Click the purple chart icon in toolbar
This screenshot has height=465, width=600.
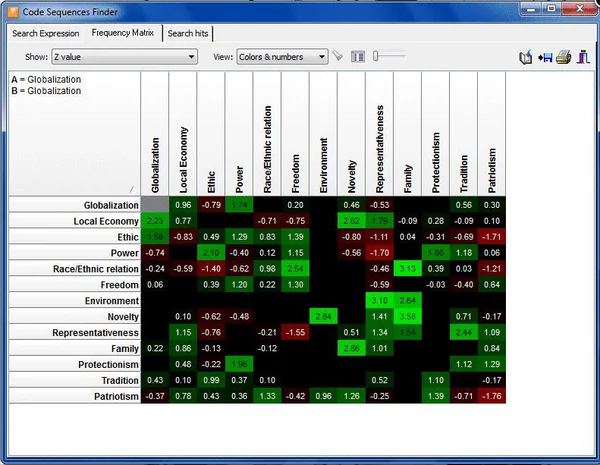583,57
